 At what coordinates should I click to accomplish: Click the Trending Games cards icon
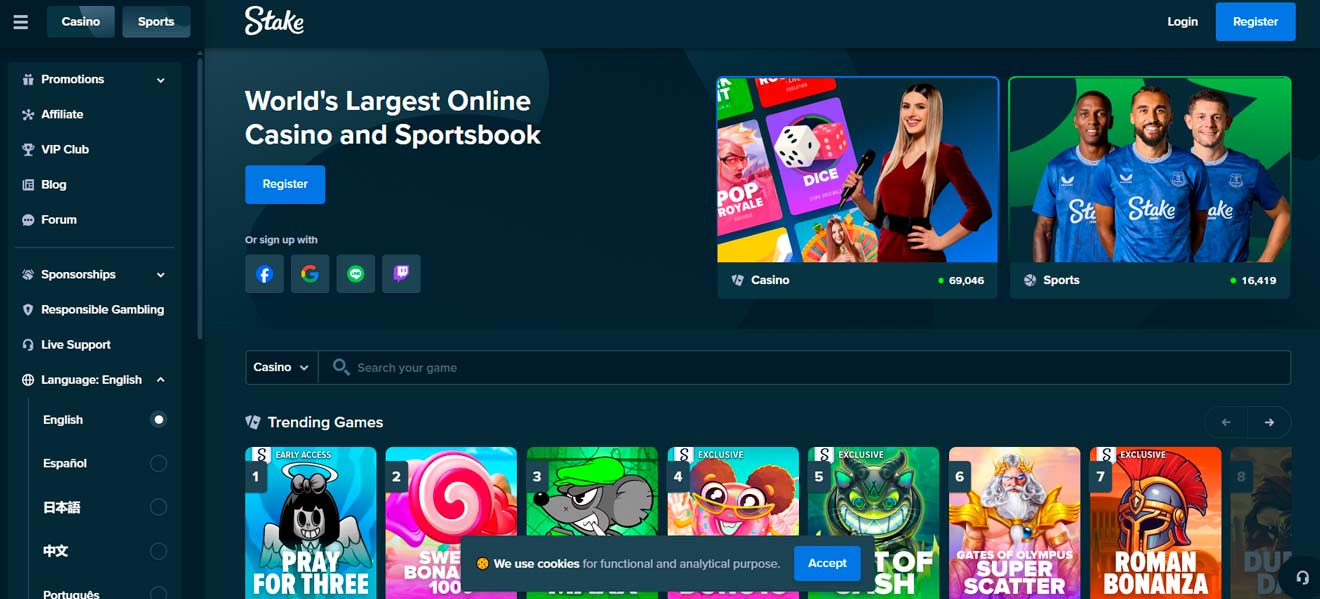tap(253, 422)
